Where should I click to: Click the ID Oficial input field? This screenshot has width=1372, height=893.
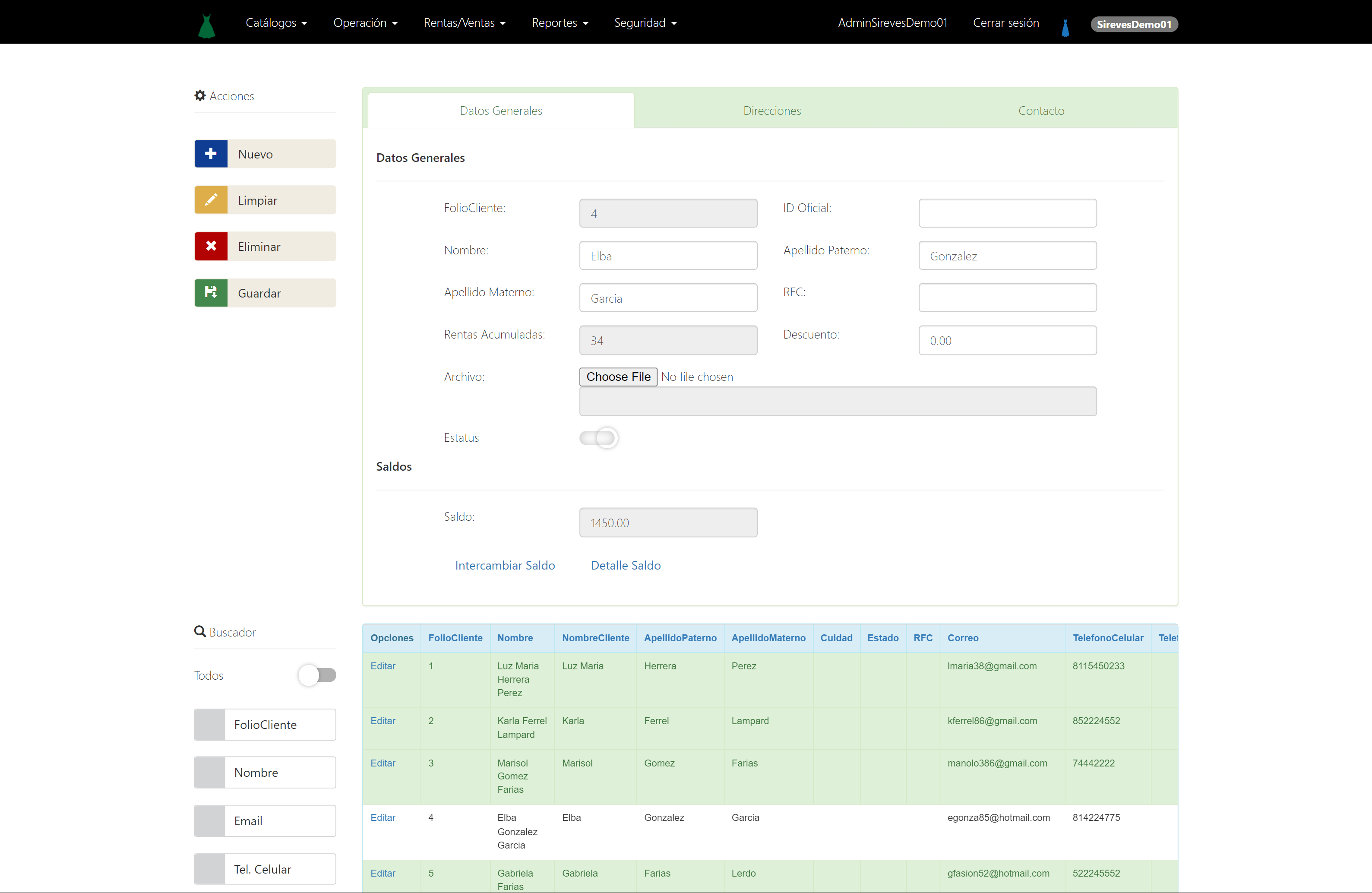pyautogui.click(x=1007, y=213)
